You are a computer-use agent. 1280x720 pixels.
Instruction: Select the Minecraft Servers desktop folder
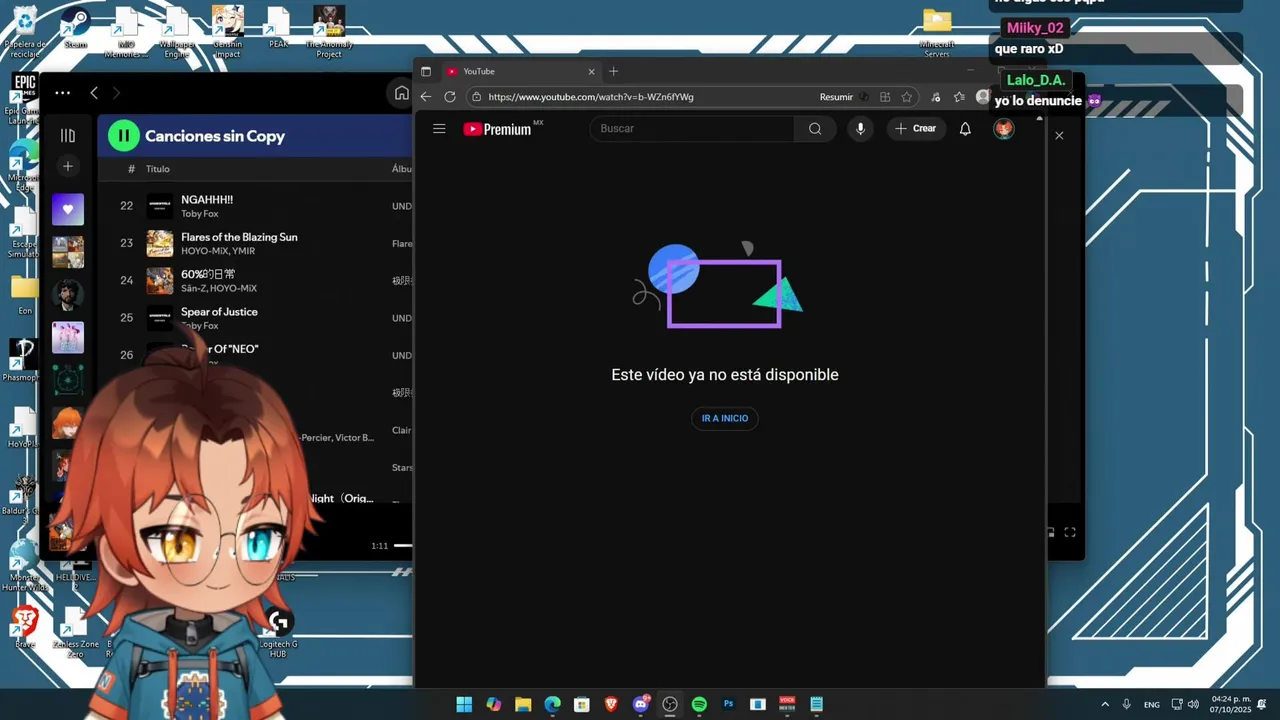click(937, 32)
